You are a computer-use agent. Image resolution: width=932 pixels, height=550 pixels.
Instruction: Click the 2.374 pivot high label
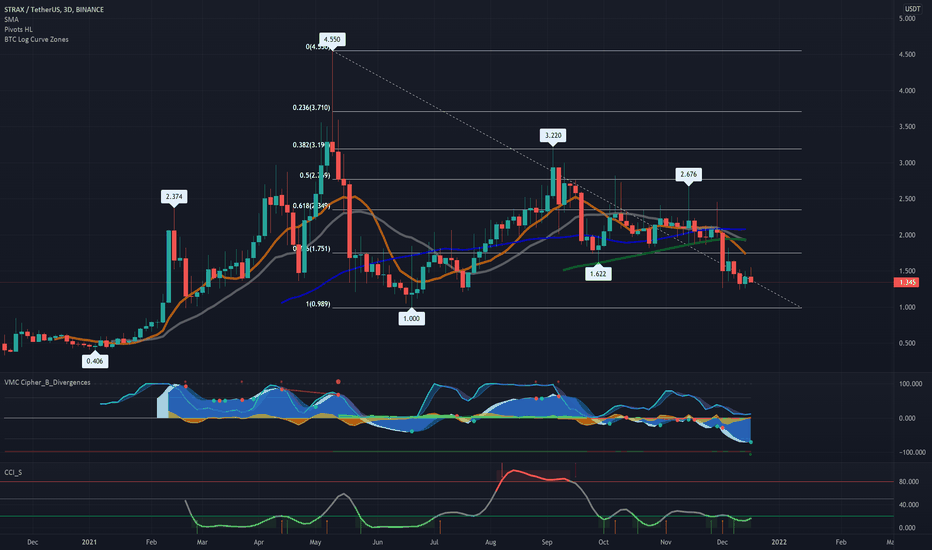coord(174,196)
